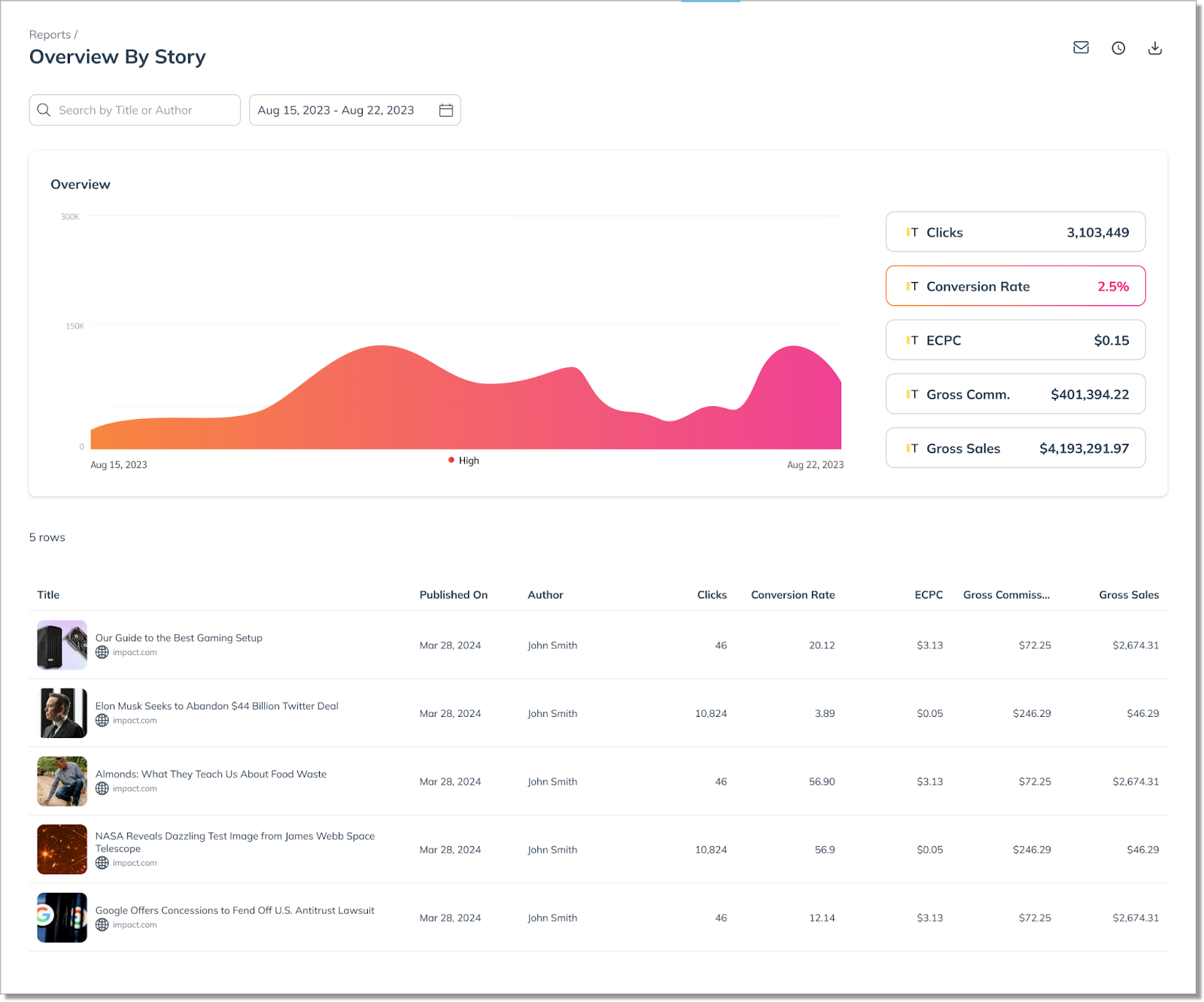This screenshot has height=1002, width=1204.
Task: Click the $4,193,291.97 Gross Sales value
Action: (1084, 448)
